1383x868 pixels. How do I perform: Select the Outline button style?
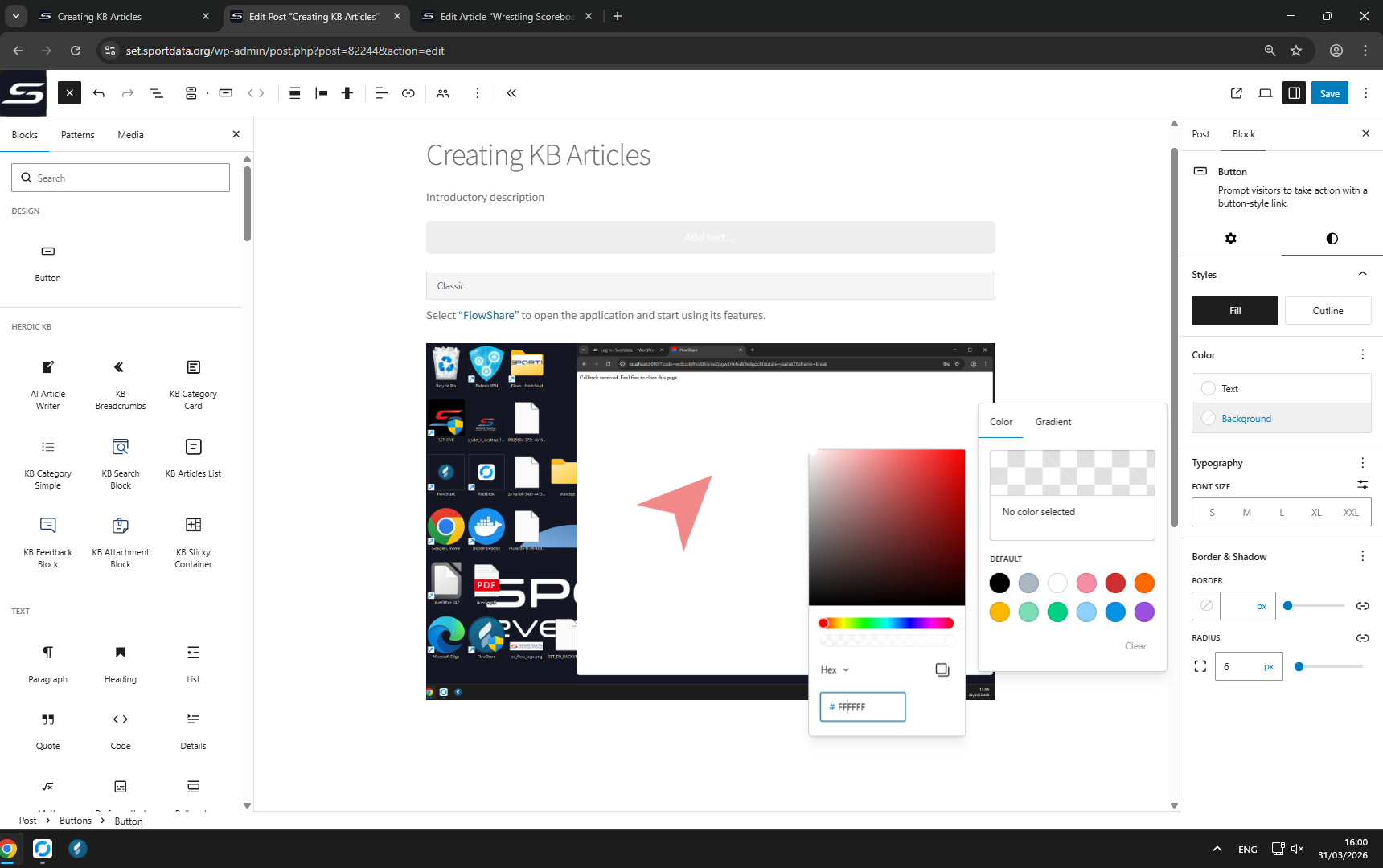click(1328, 311)
